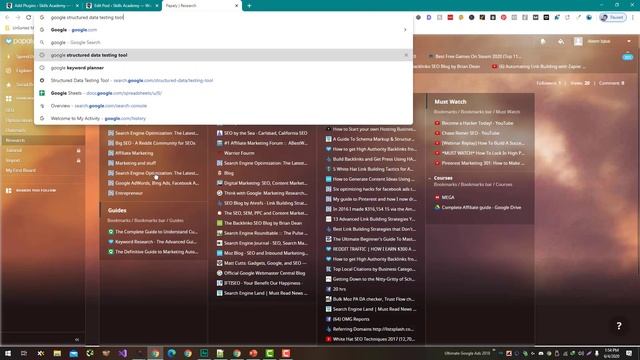Choose the 'google keyword planner' suggestion
640x360 pixels.
click(x=224, y=68)
